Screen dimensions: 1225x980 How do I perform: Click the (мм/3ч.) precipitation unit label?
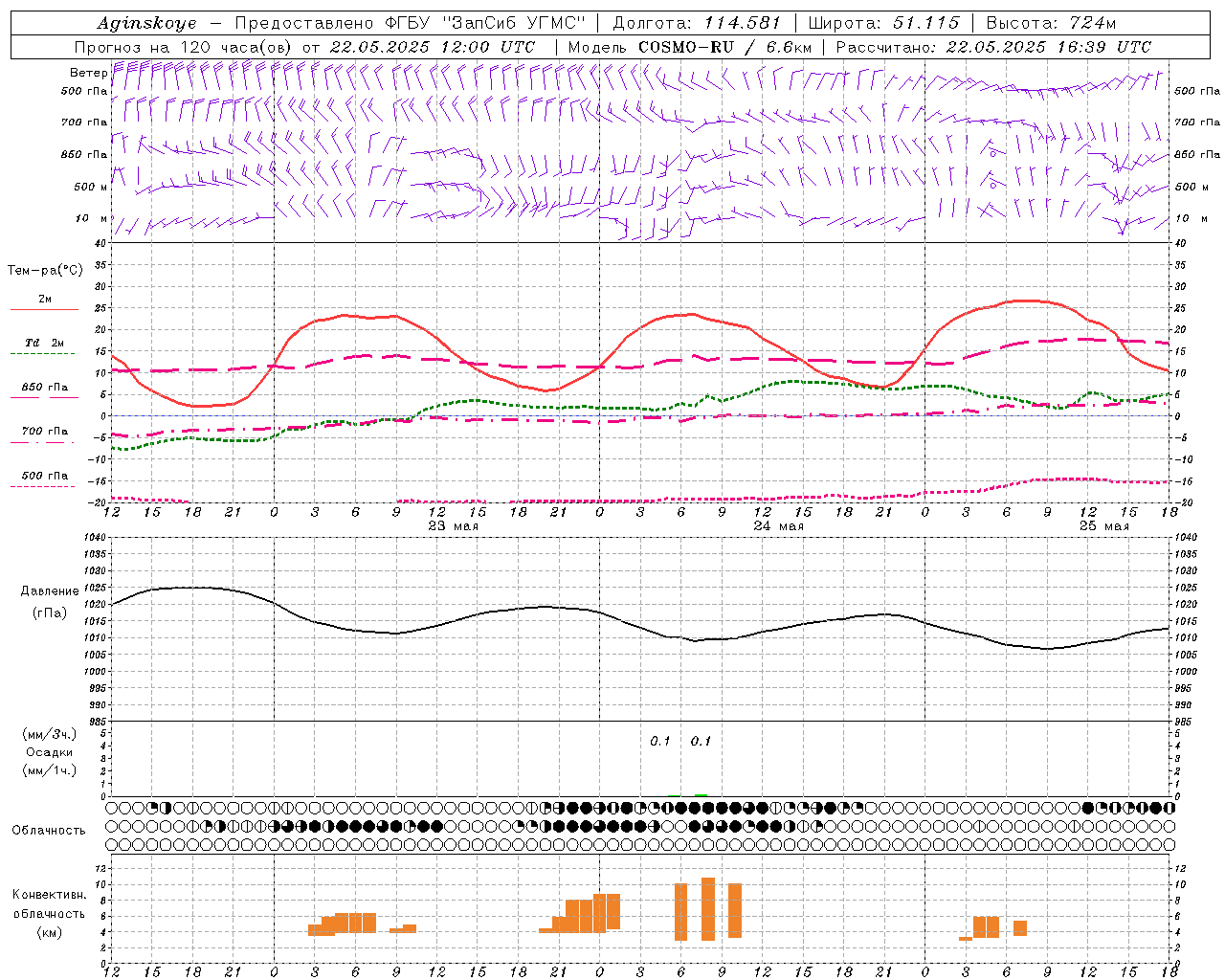49,734
